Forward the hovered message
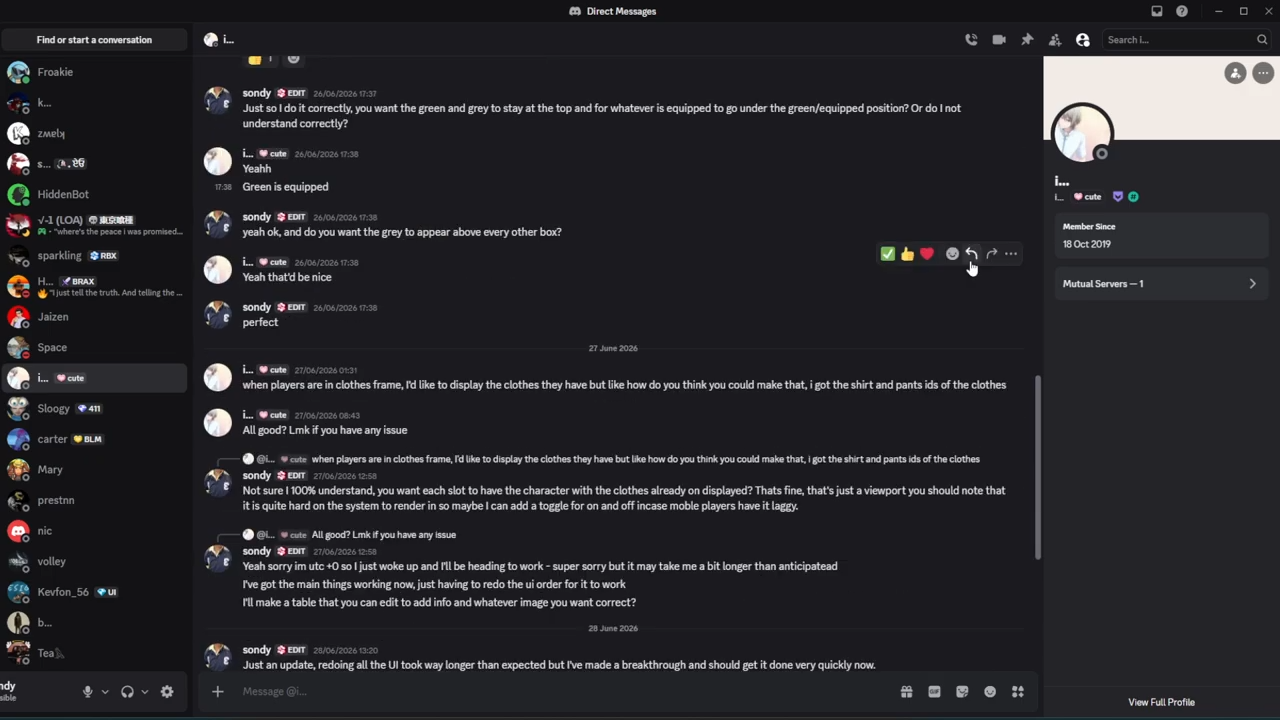Viewport: 1280px width, 720px height. tap(991, 254)
